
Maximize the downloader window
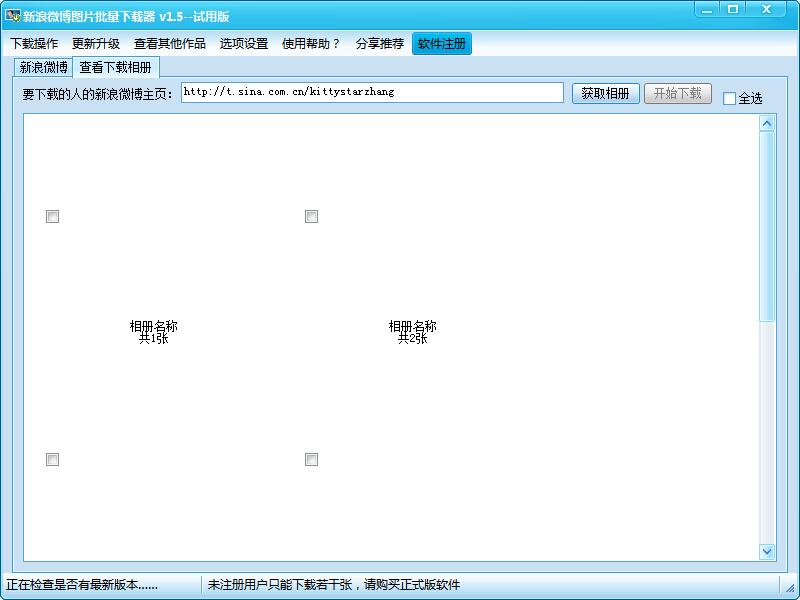pyautogui.click(x=733, y=9)
